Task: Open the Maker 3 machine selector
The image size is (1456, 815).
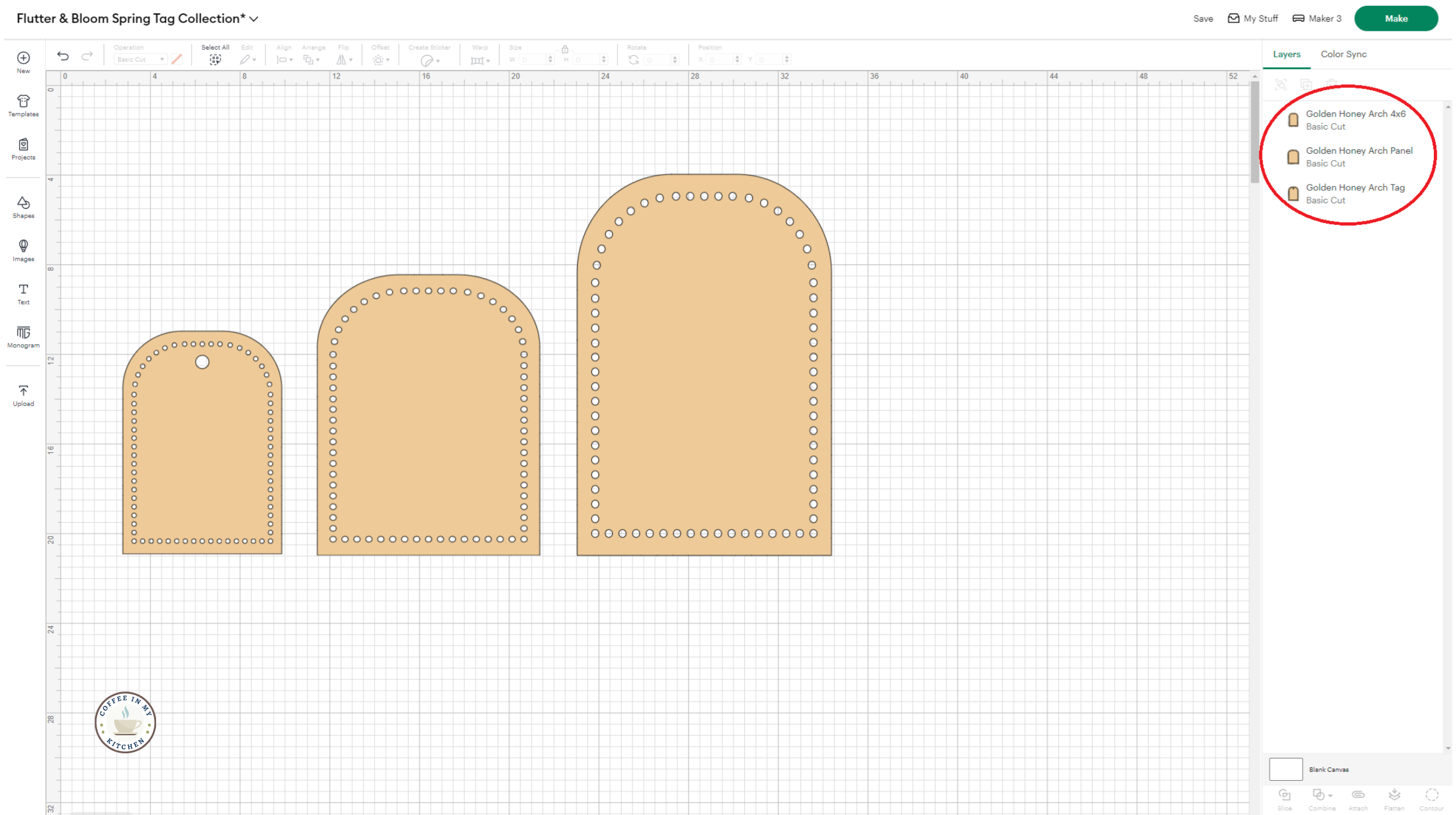Action: point(1316,19)
